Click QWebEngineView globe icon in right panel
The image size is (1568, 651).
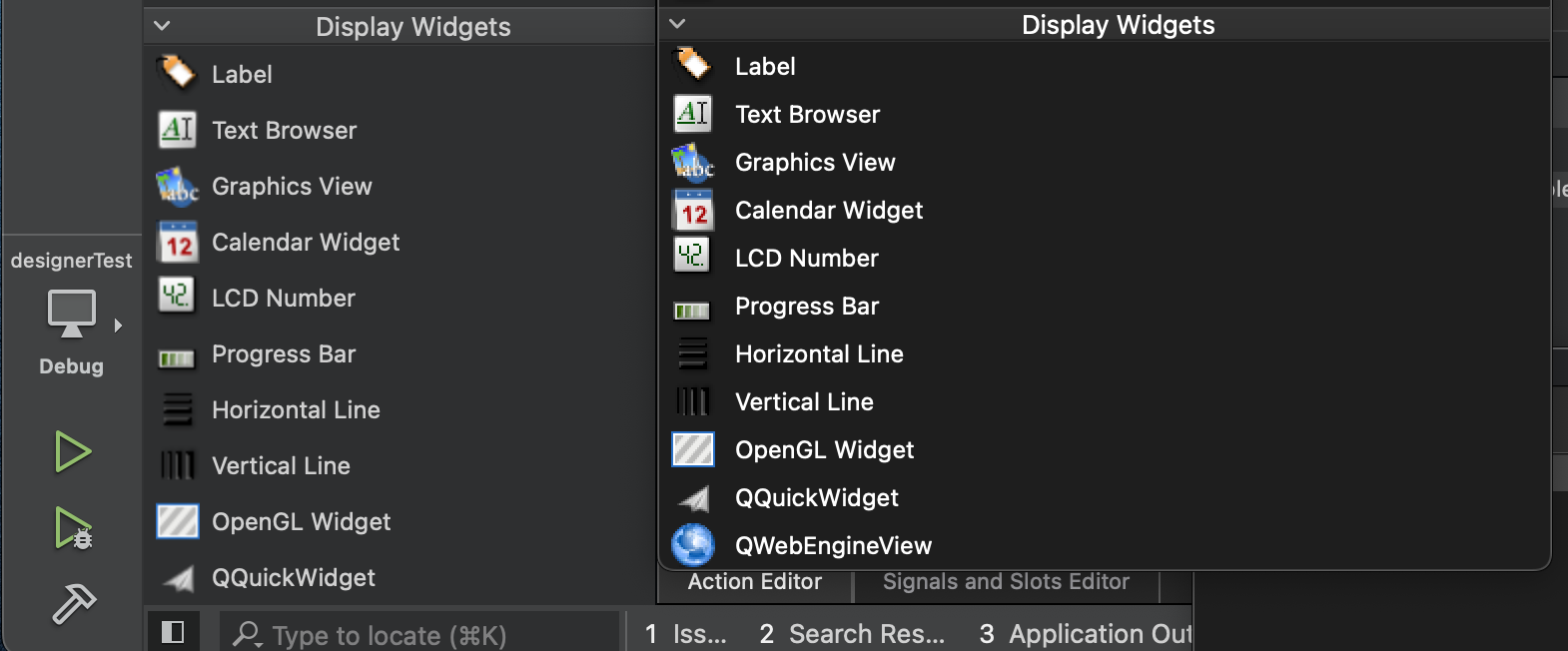click(692, 545)
